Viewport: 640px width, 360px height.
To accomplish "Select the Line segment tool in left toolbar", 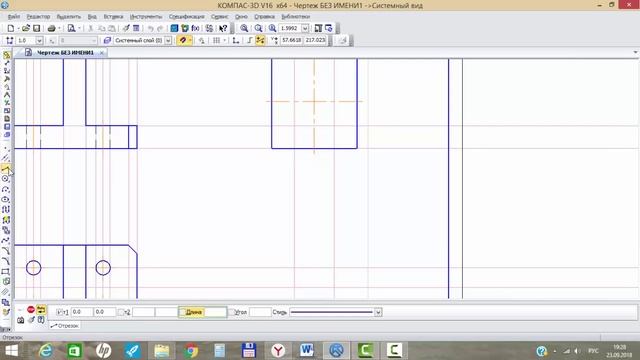I will pyautogui.click(x=5, y=168).
